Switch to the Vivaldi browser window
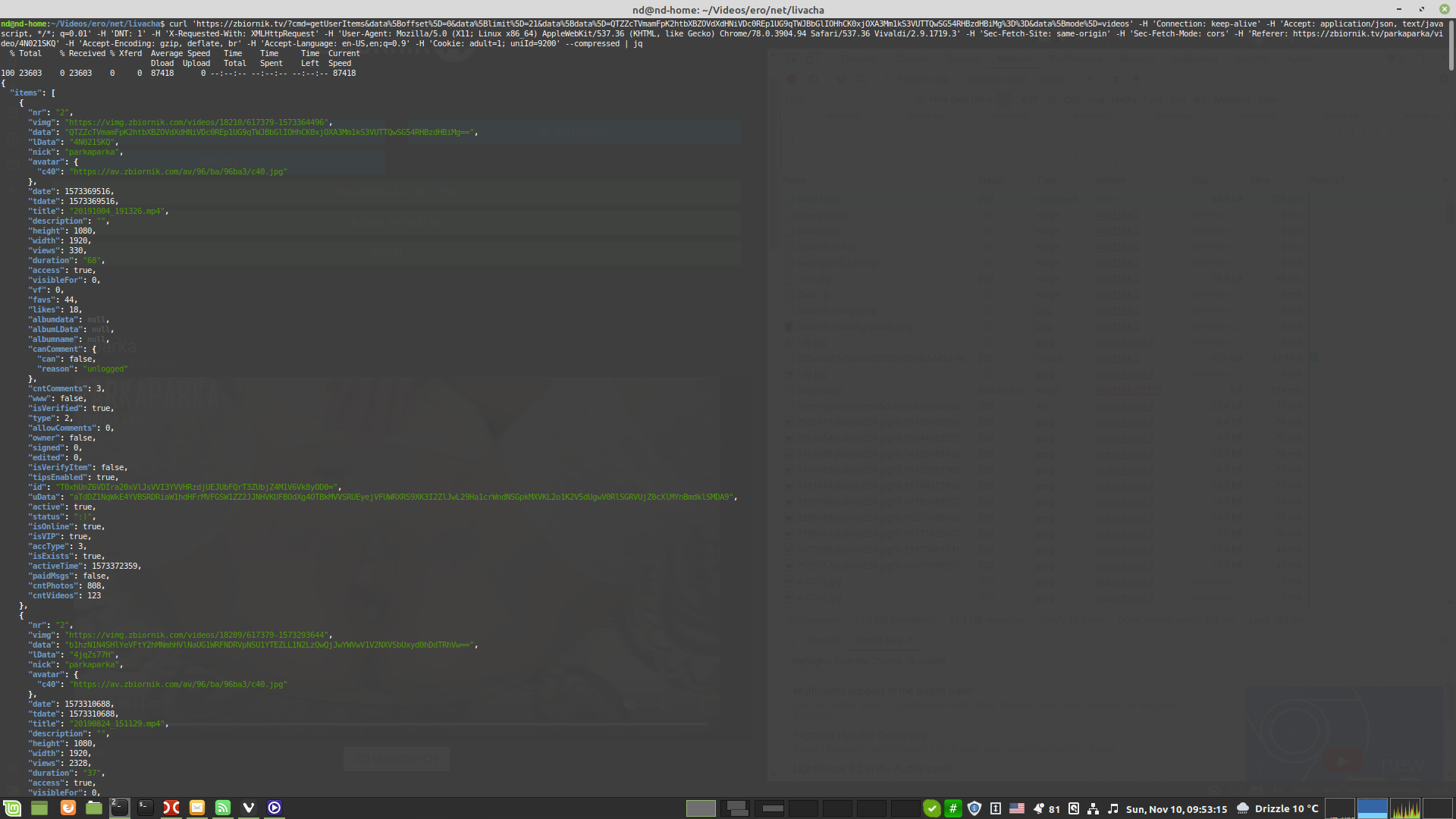The height and width of the screenshot is (819, 1456). point(249,808)
